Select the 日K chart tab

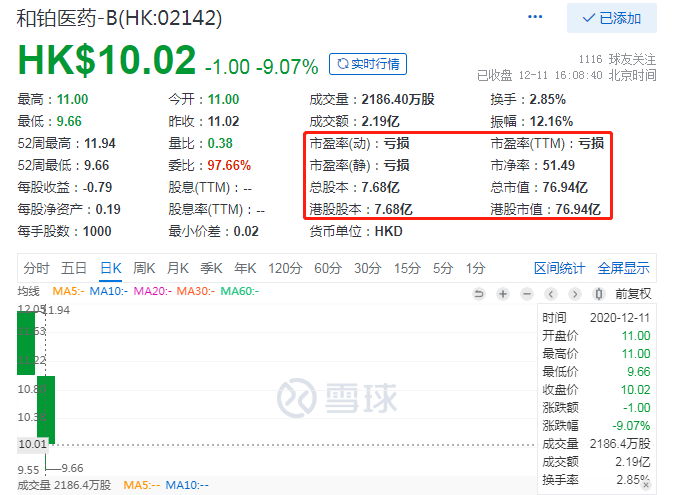[x=111, y=268]
